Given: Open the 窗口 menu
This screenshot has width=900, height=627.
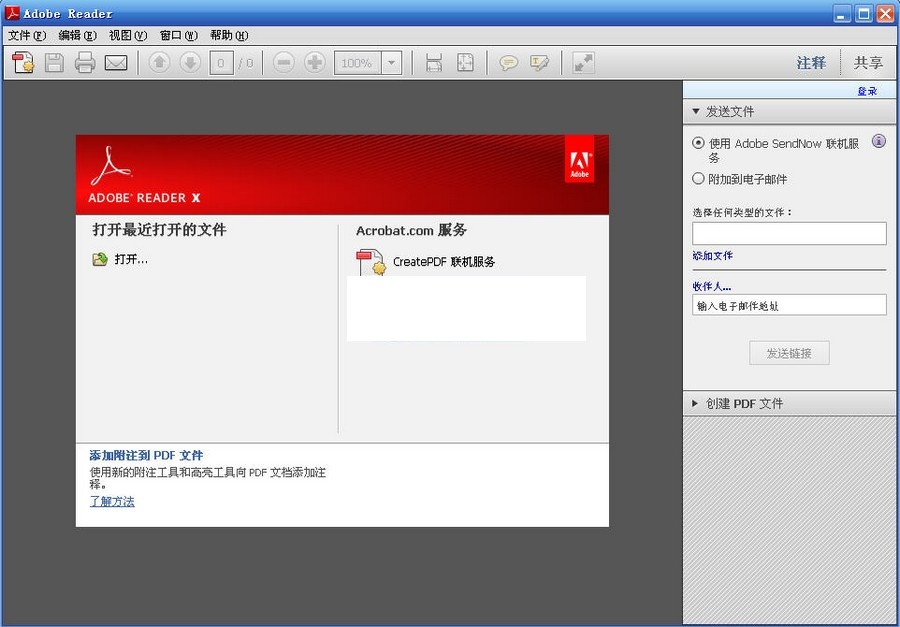Looking at the screenshot, I should (x=179, y=36).
